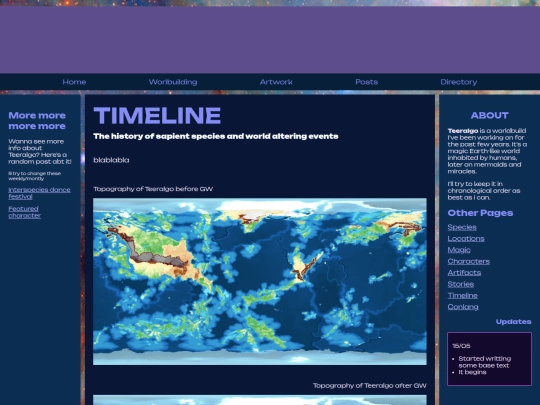
Task: Open the Worlbuilding navigation link
Action: (173, 82)
